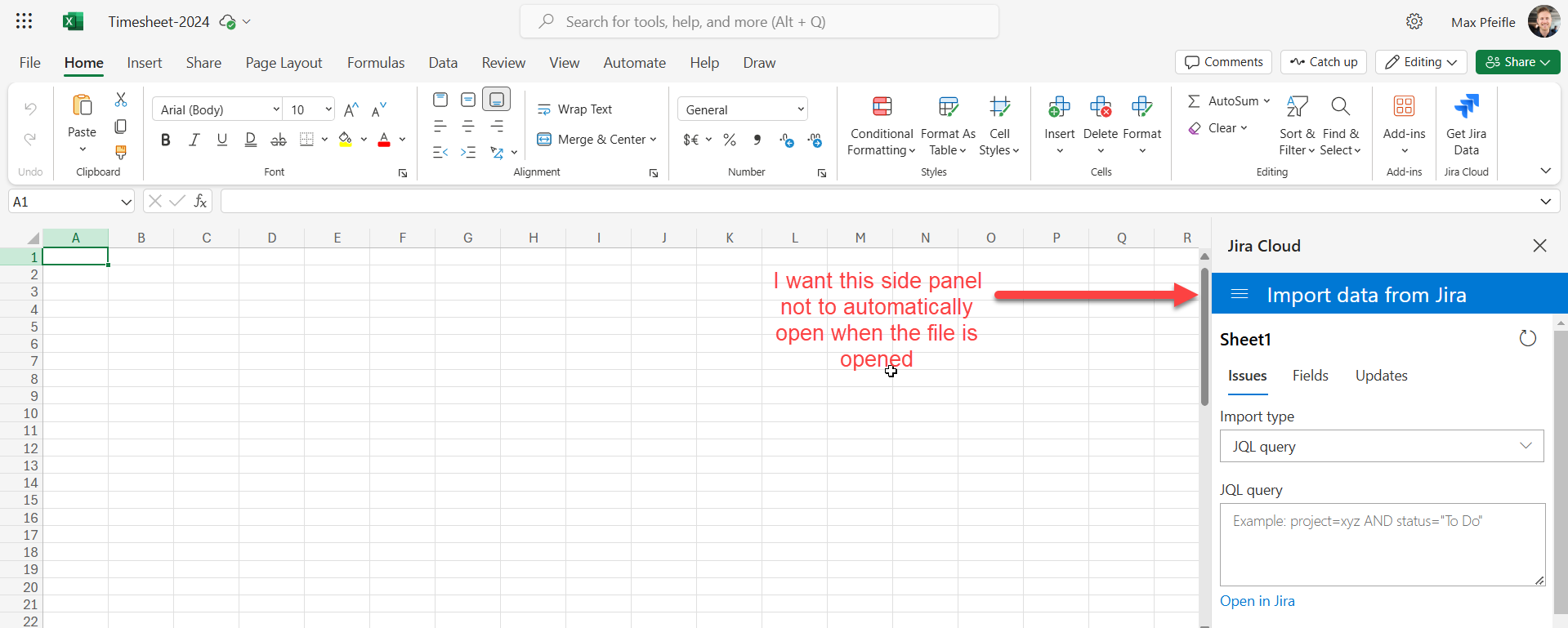This screenshot has width=1568, height=628.
Task: Increase font size with the larger A icon
Action: tap(351, 109)
